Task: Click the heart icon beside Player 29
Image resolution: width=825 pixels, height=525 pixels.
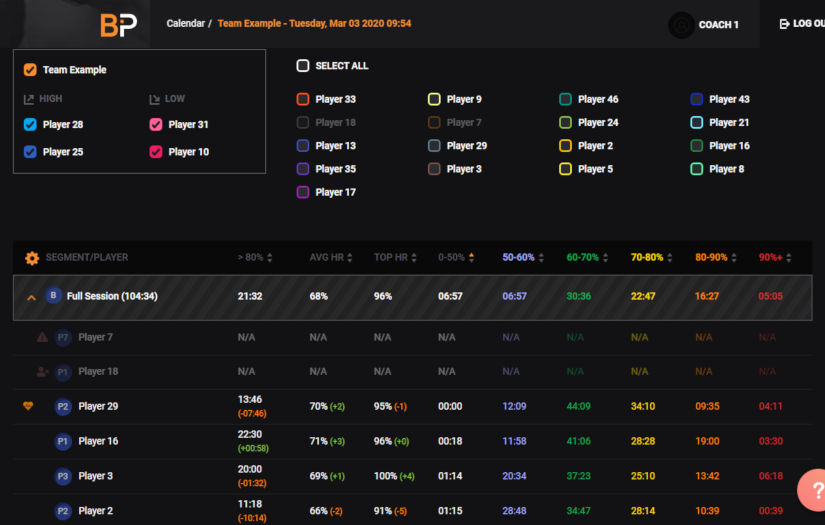Action: click(28, 406)
